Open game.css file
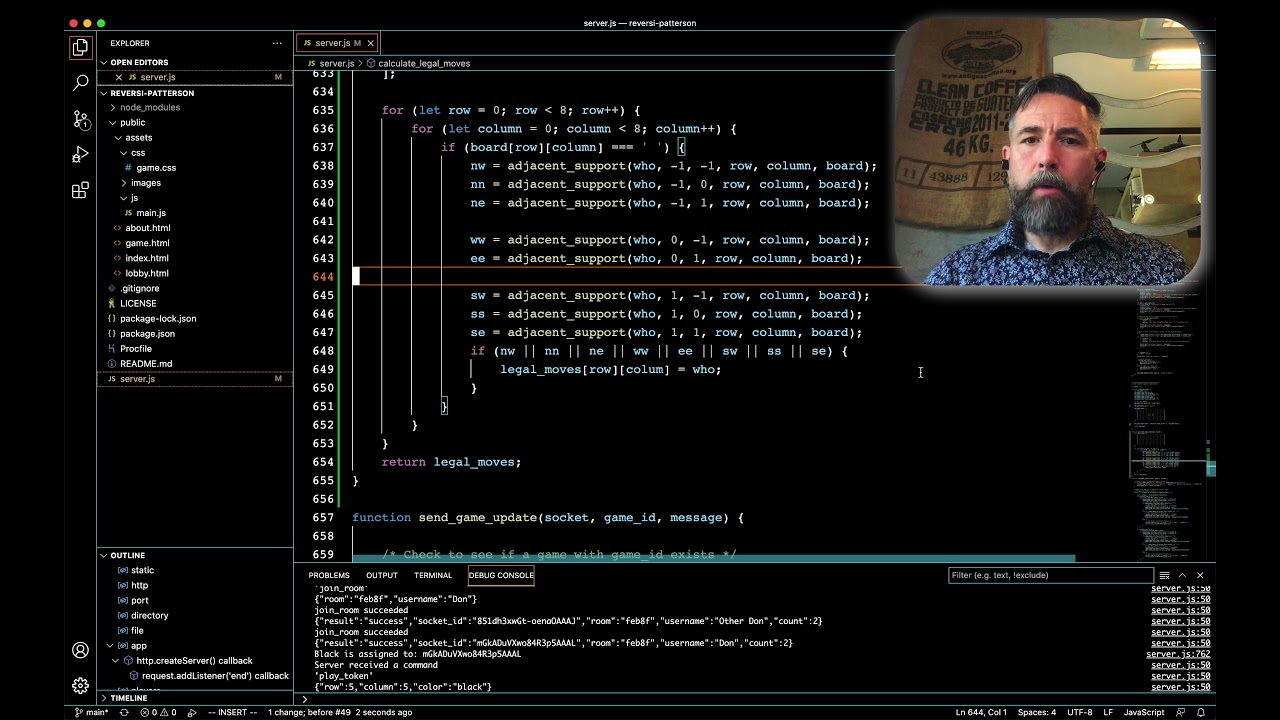 (x=156, y=168)
